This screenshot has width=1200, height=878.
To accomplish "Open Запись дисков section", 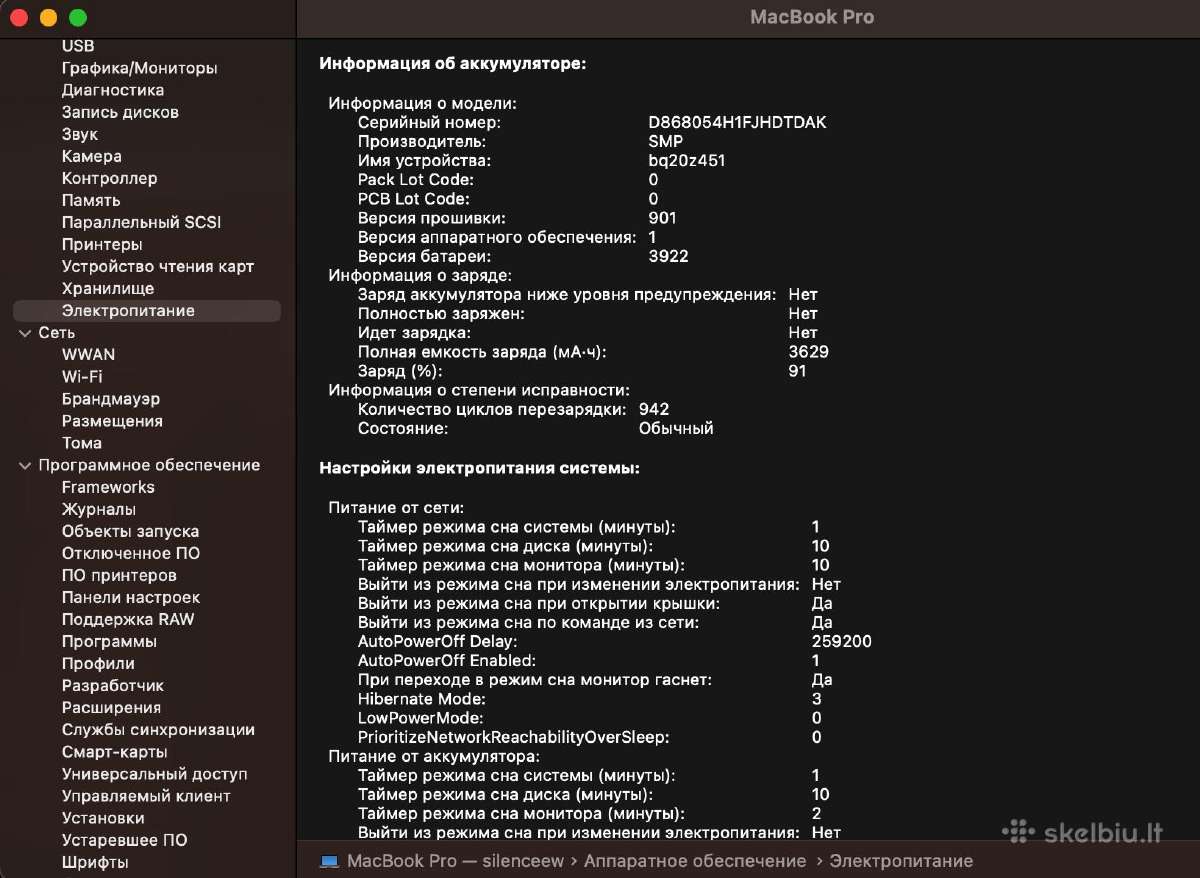I will pyautogui.click(x=120, y=112).
